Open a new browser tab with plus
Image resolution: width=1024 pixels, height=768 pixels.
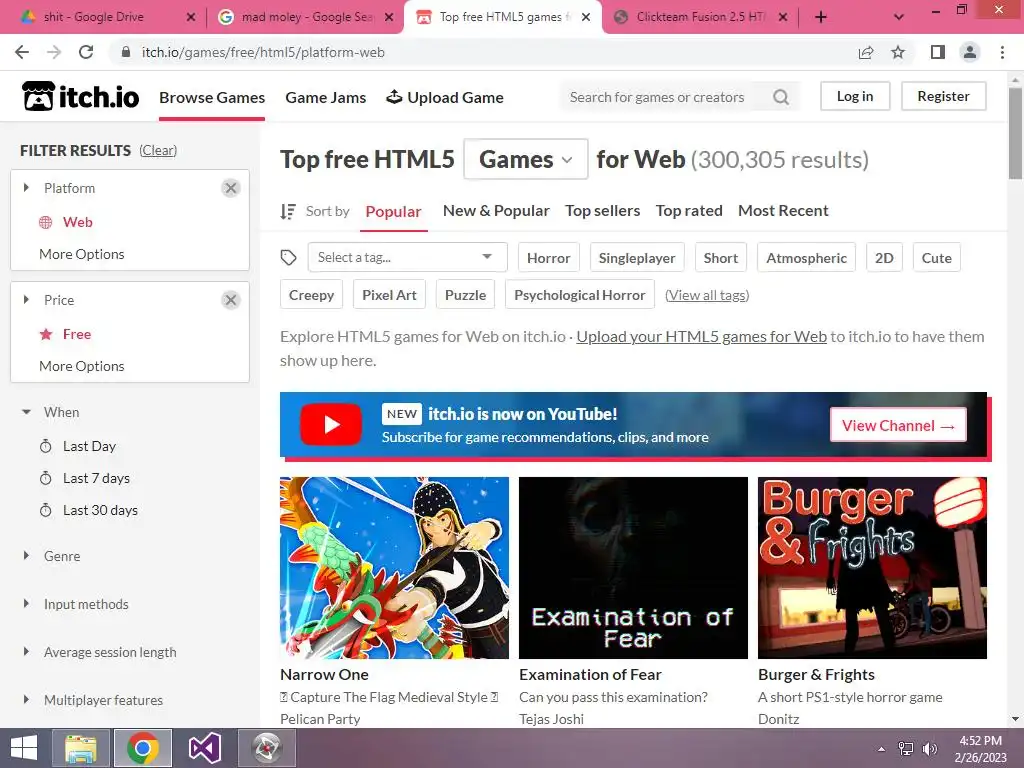[821, 18]
